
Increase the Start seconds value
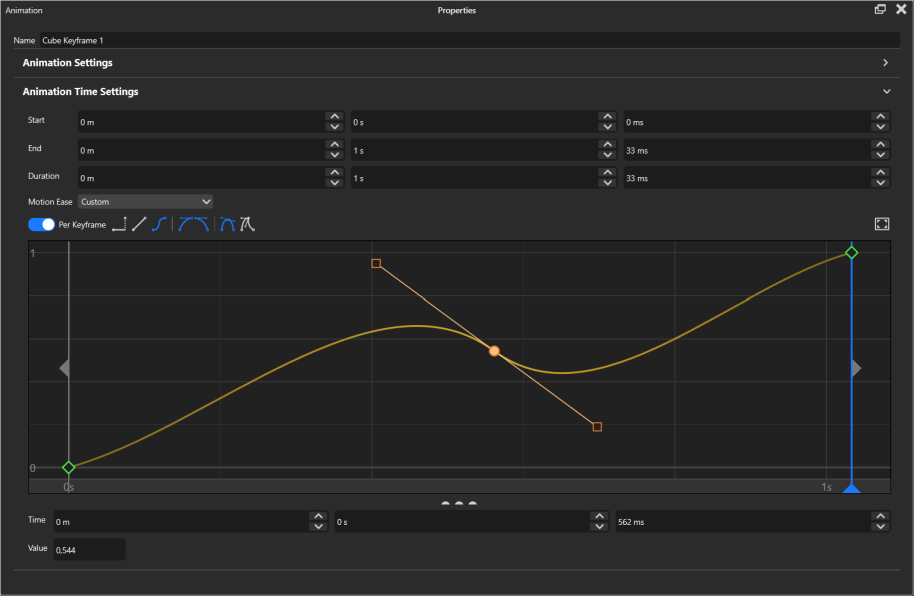click(606, 117)
